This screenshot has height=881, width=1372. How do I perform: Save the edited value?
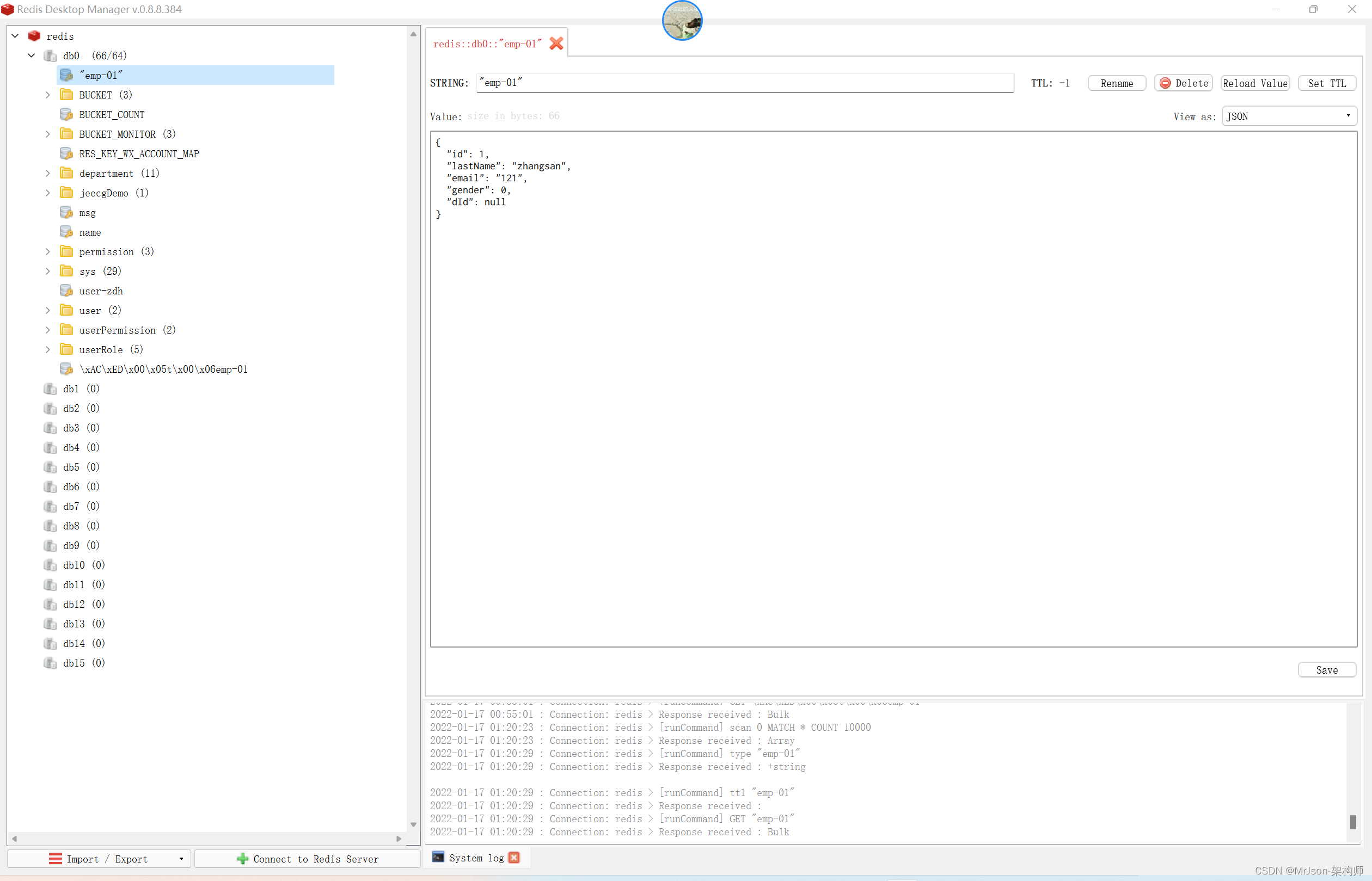[1327, 670]
